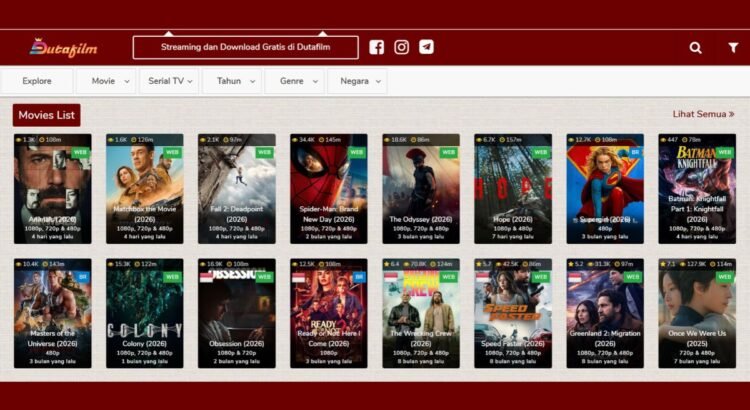
Task: Open the Tahun dropdown
Action: 232,81
